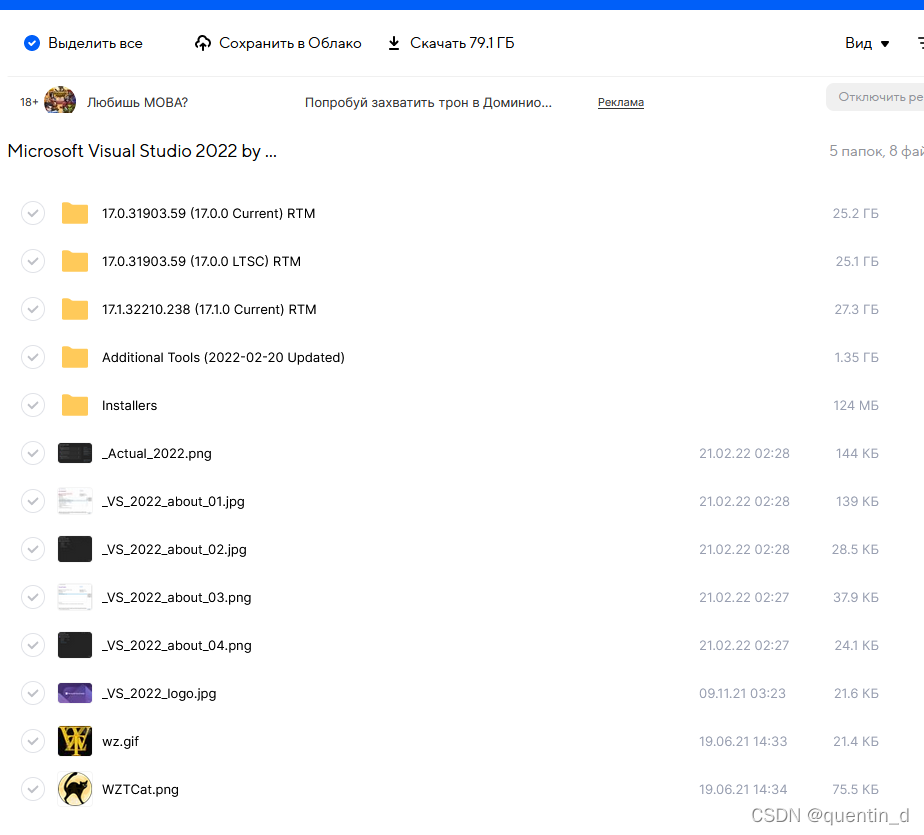
Task: Select checkbox for 17.1.0 Current RTM folder
Action: click(x=33, y=309)
